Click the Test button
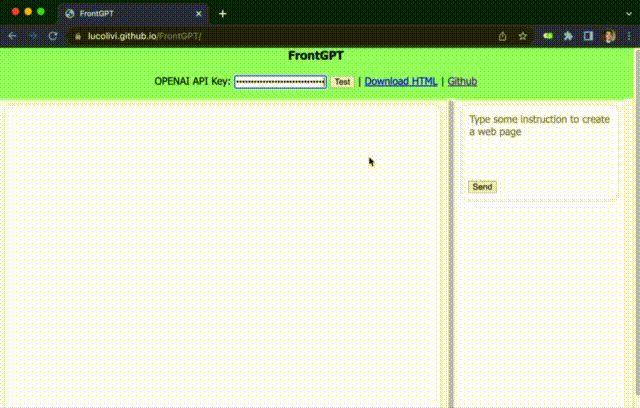The width and height of the screenshot is (640, 408). pyautogui.click(x=342, y=82)
